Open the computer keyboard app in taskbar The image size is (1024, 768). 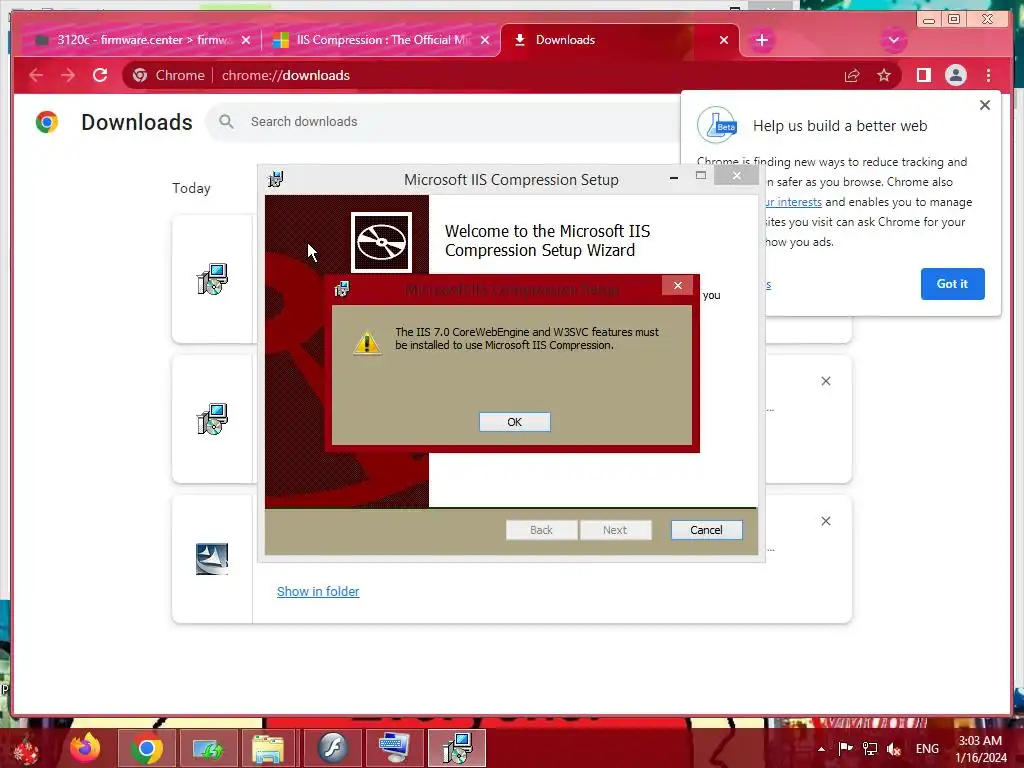[x=394, y=748]
